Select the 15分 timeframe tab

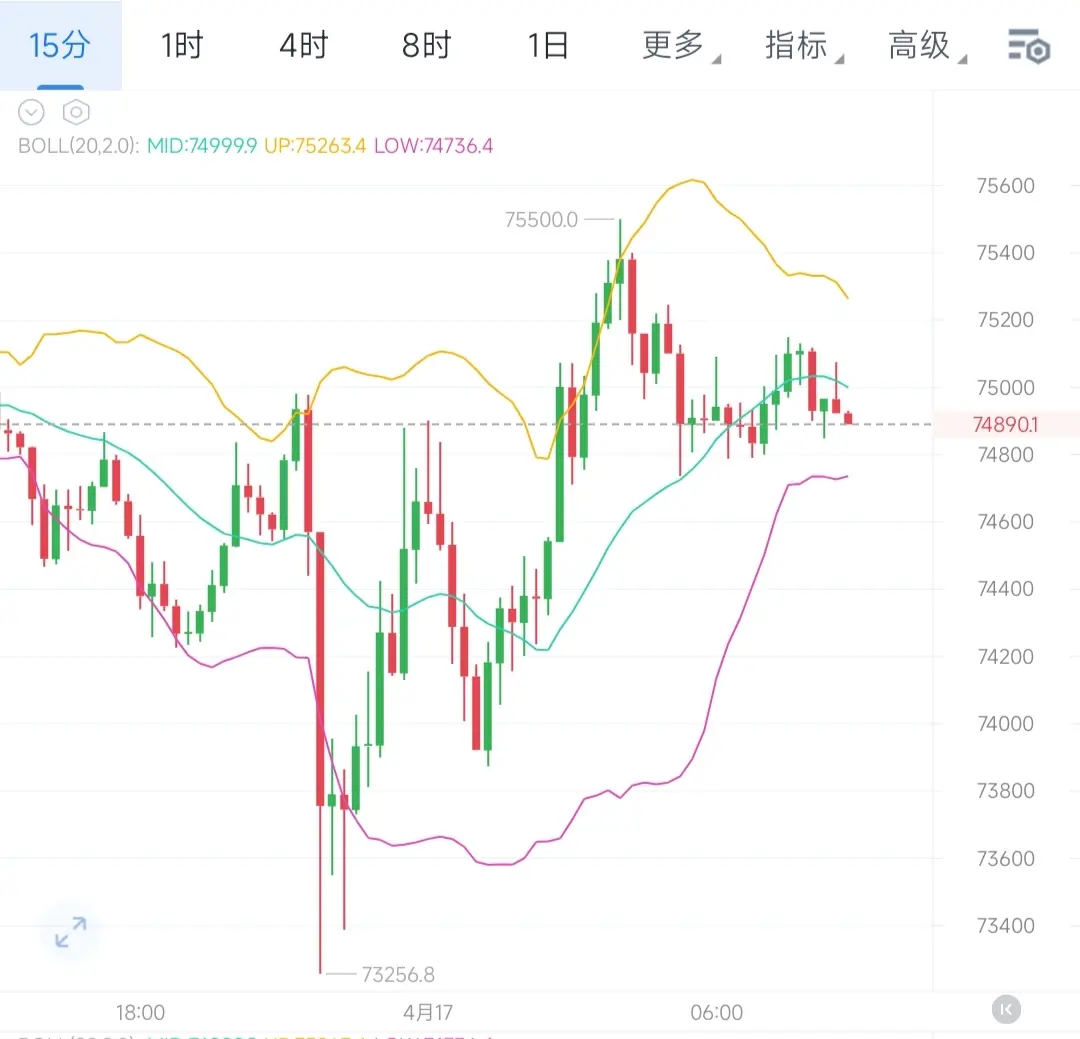(60, 45)
